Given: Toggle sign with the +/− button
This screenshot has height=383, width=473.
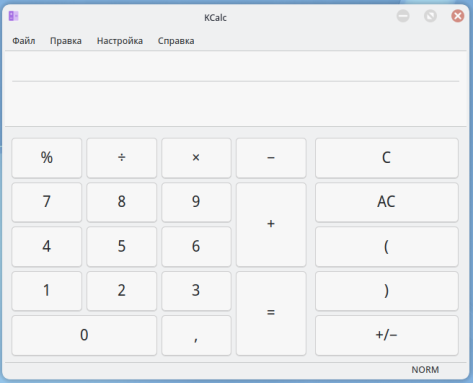Looking at the screenshot, I should 387,335.
